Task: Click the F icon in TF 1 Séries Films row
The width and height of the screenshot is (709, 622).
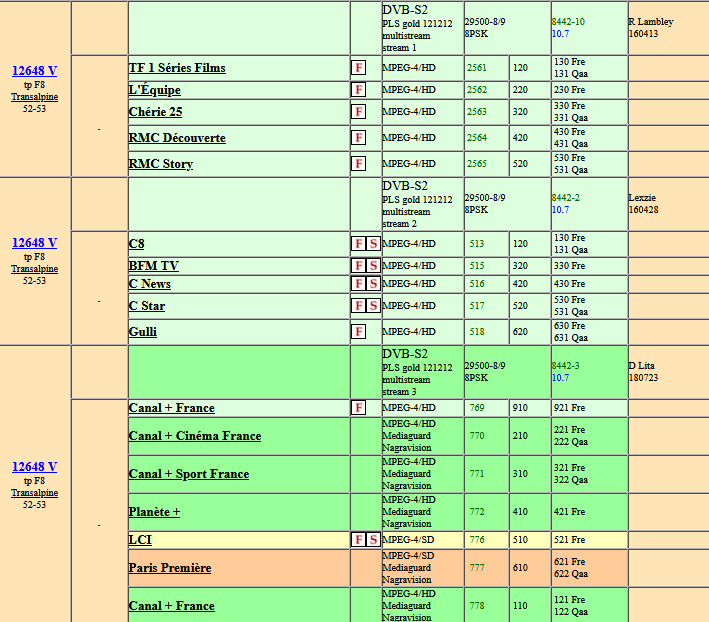Action: 359,68
